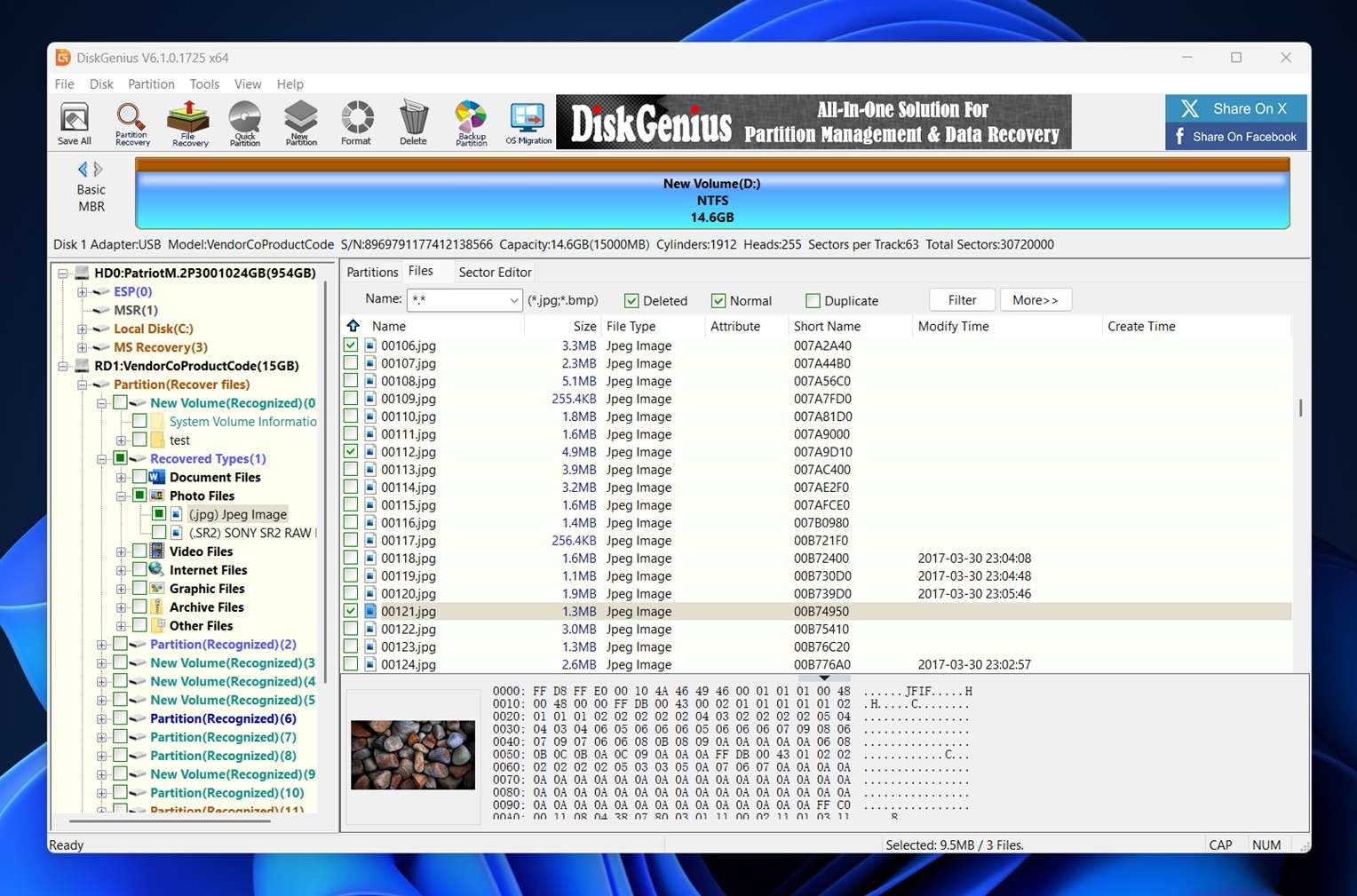This screenshot has width=1357, height=896.
Task: Click the Delete trash bin icon
Action: (x=413, y=123)
